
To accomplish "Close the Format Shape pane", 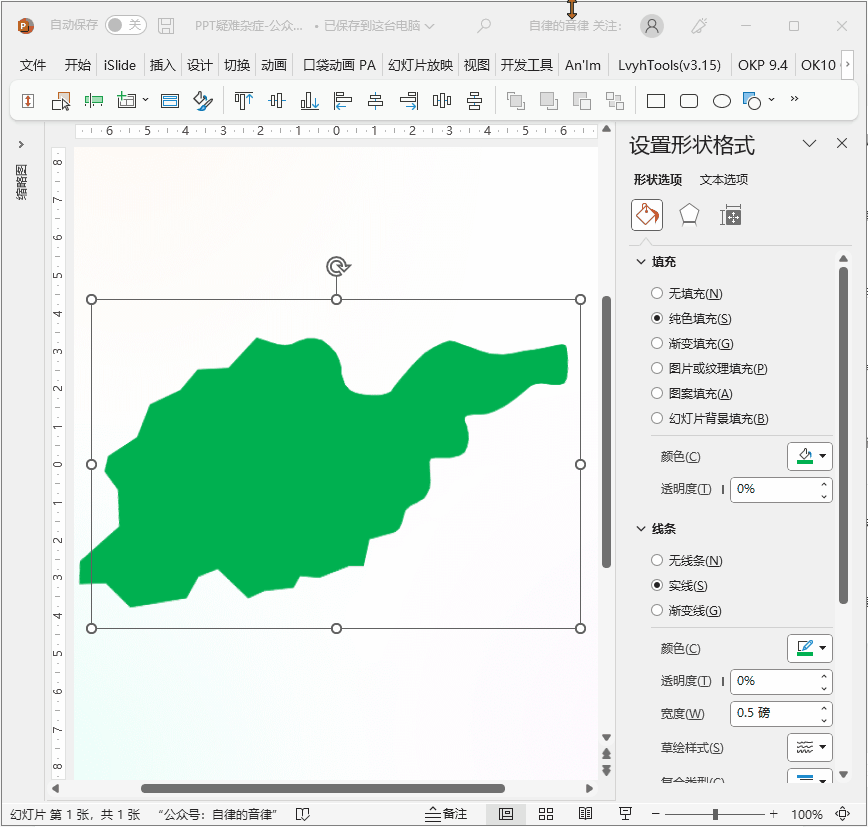I will (x=842, y=143).
